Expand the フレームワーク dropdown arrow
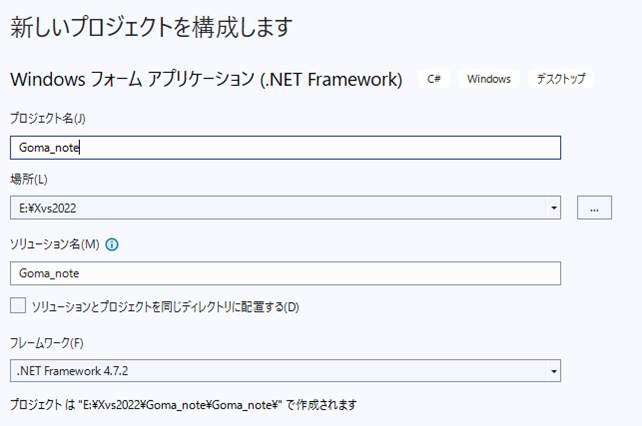The height and width of the screenshot is (426, 642). (x=554, y=370)
